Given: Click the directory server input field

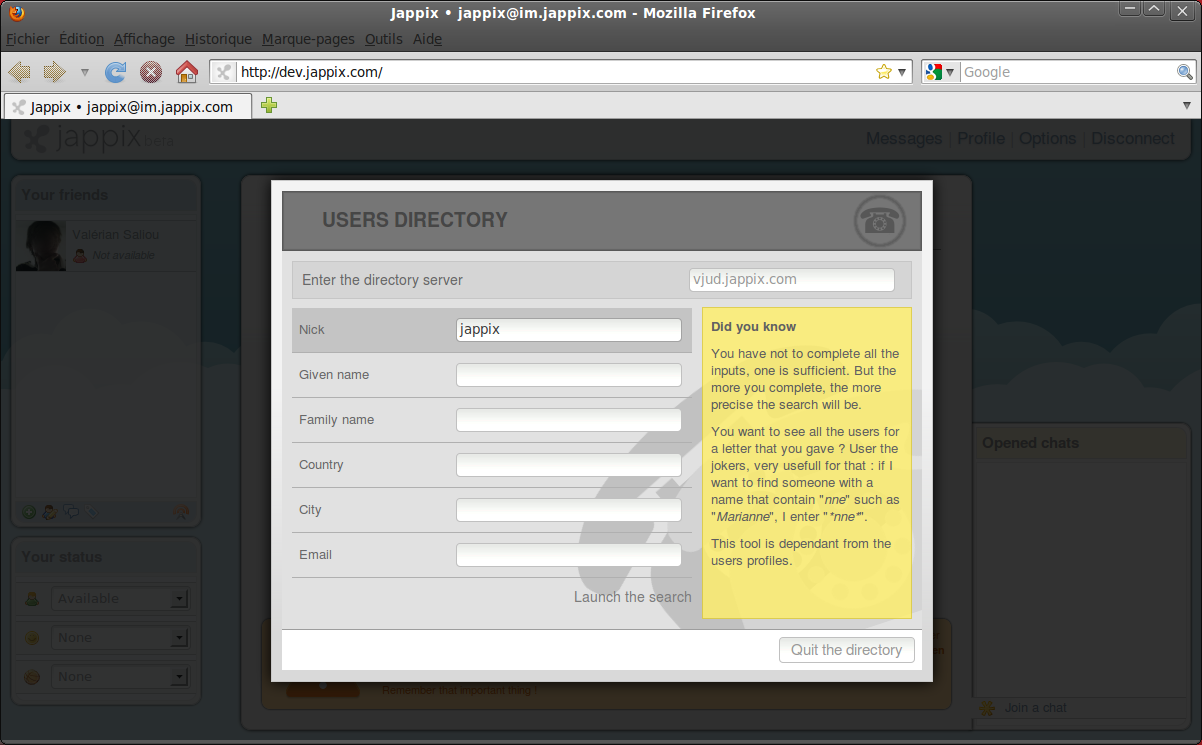Looking at the screenshot, I should (791, 280).
